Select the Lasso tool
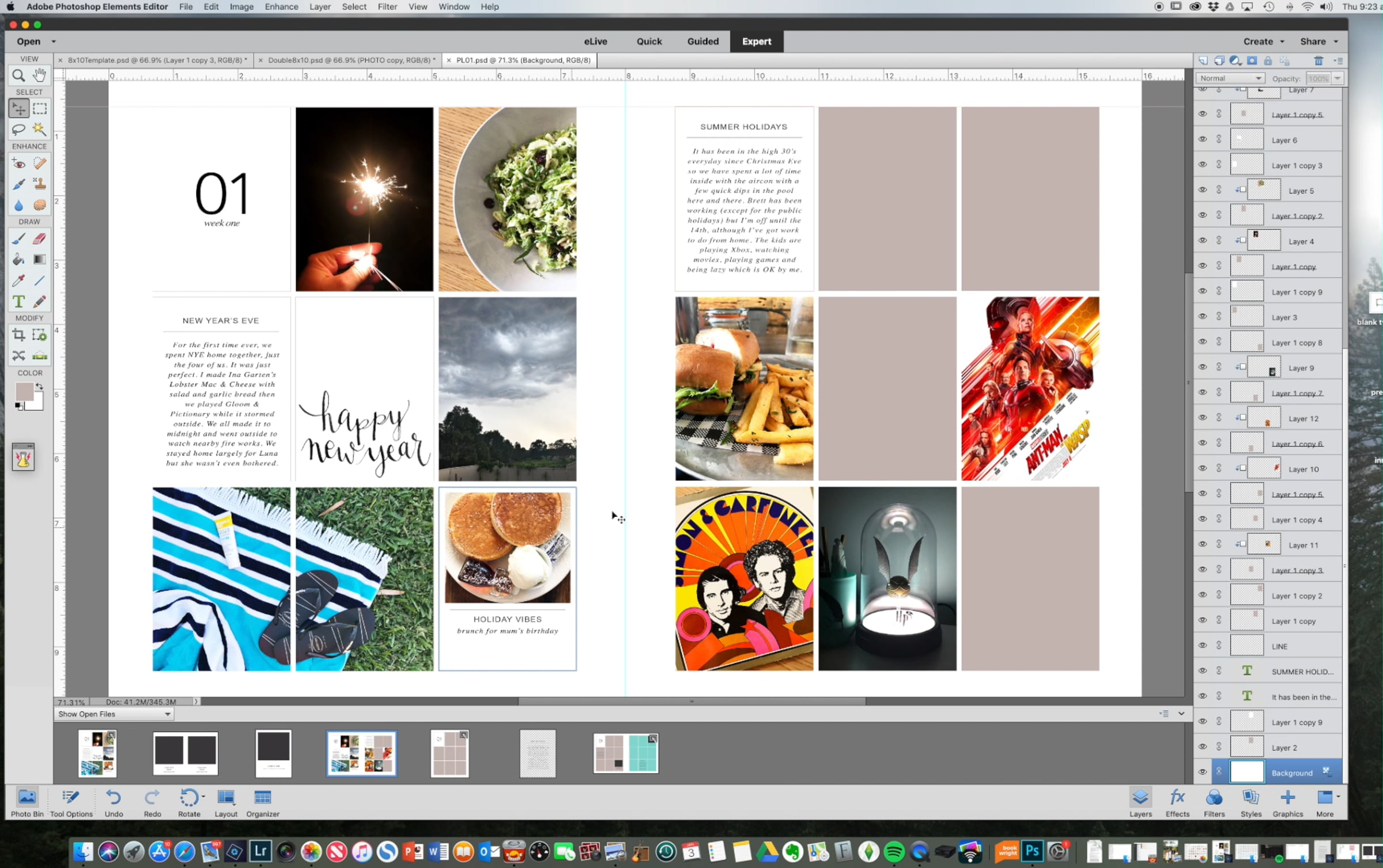1383x868 pixels. pos(18,129)
